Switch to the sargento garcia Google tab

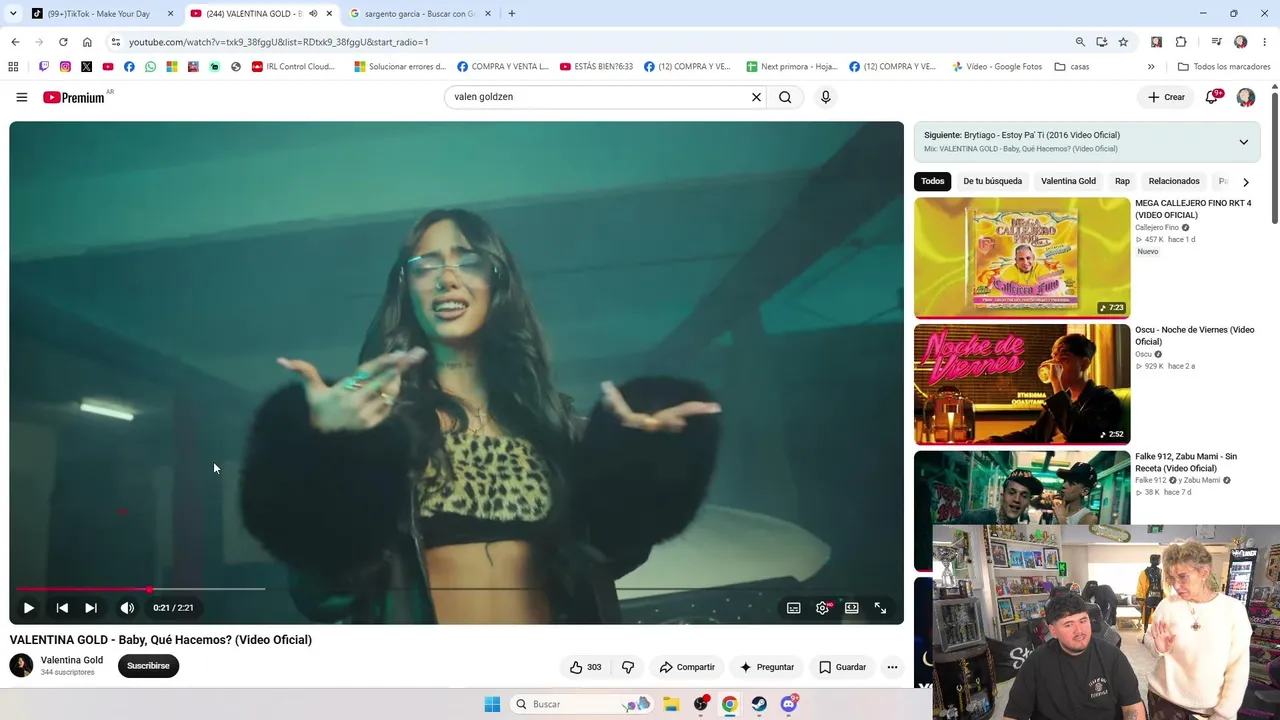(420, 14)
